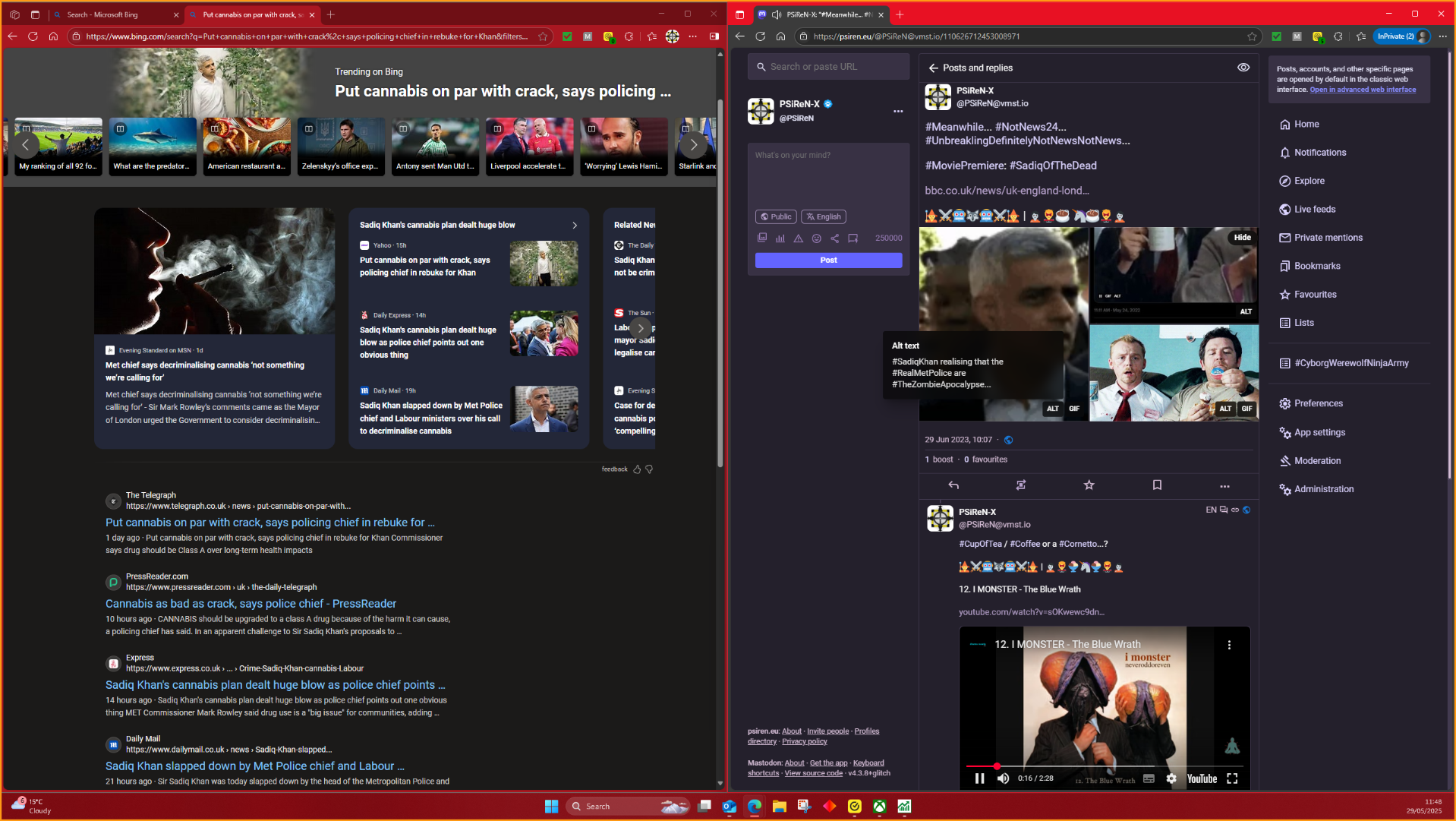Open the YouTube video's more options menu

[1229, 645]
